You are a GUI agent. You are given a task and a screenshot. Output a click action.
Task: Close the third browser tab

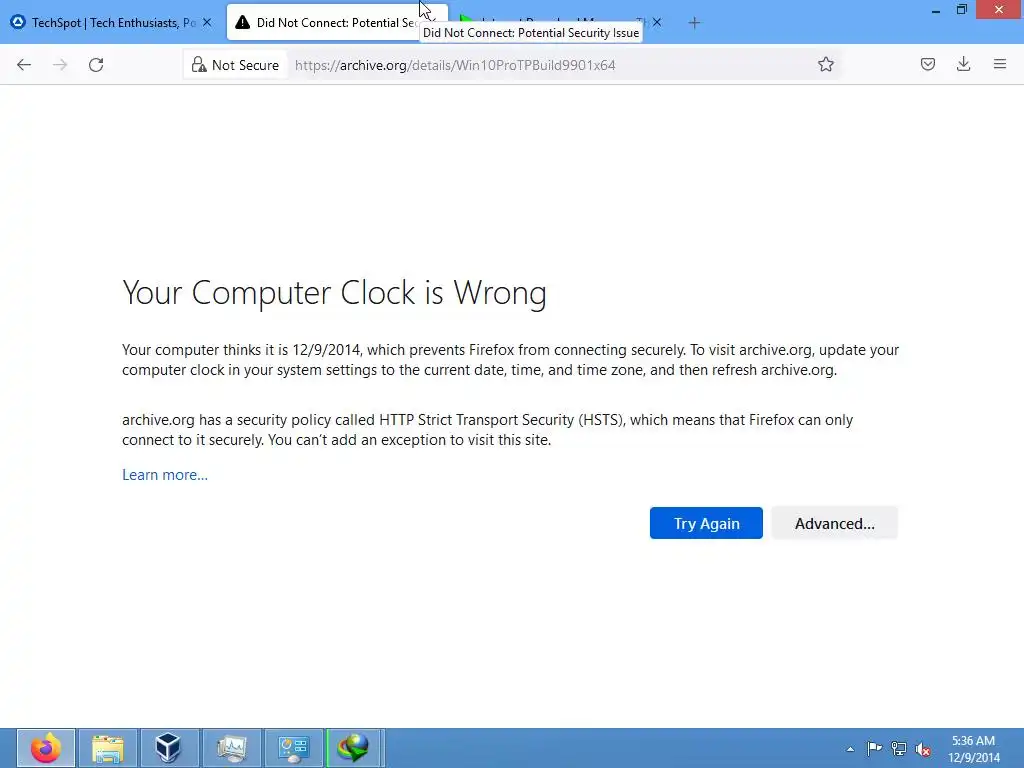[x=657, y=22]
